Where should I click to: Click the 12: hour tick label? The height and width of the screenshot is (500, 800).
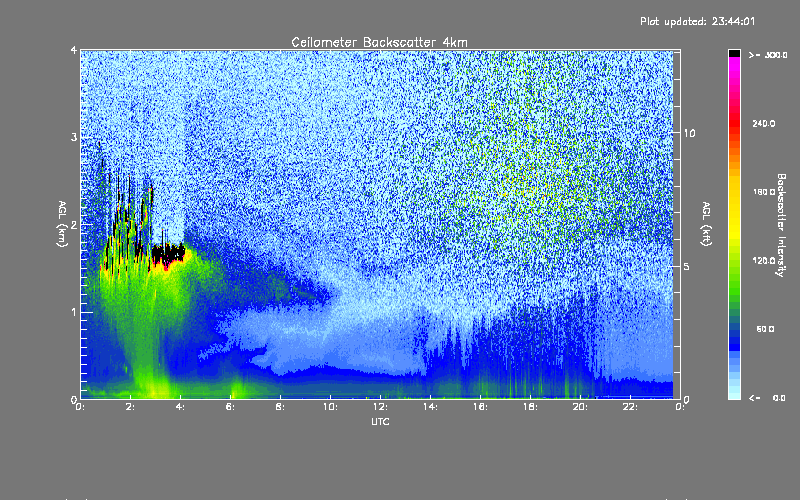(x=380, y=407)
